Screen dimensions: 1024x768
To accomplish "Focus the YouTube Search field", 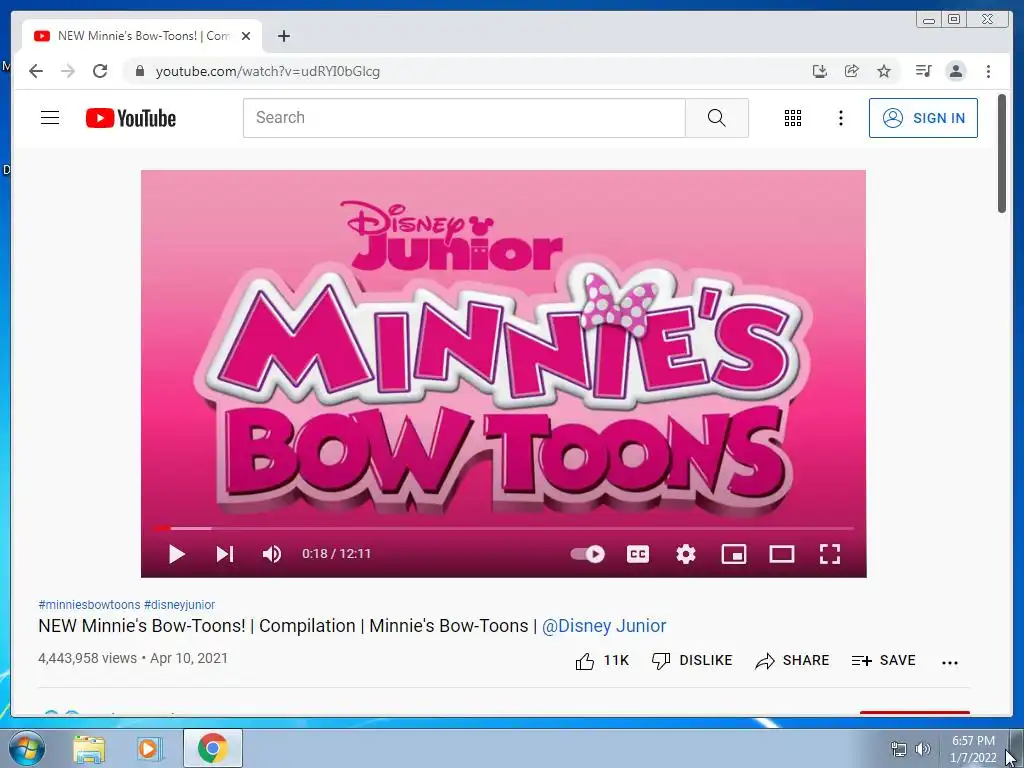I will [x=464, y=118].
